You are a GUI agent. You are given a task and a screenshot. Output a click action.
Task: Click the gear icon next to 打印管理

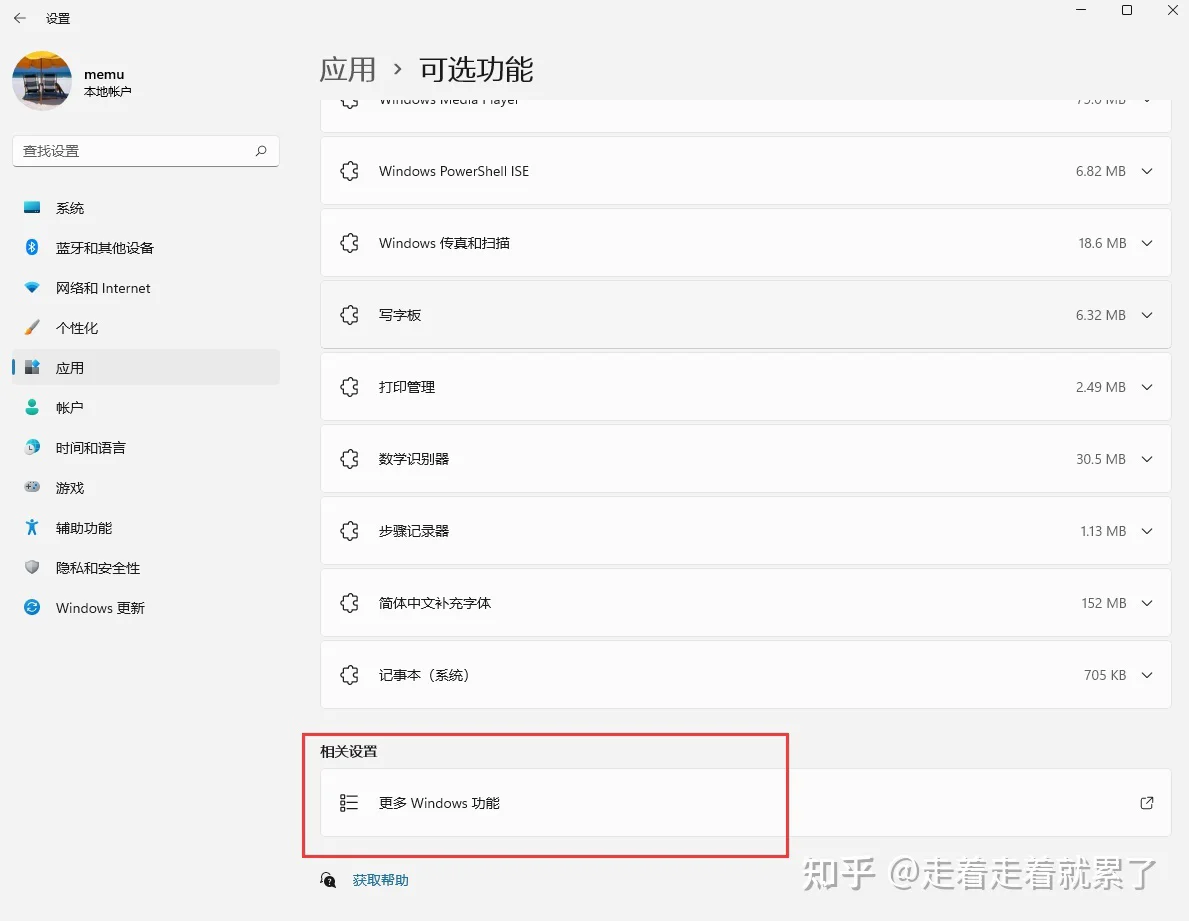click(349, 387)
